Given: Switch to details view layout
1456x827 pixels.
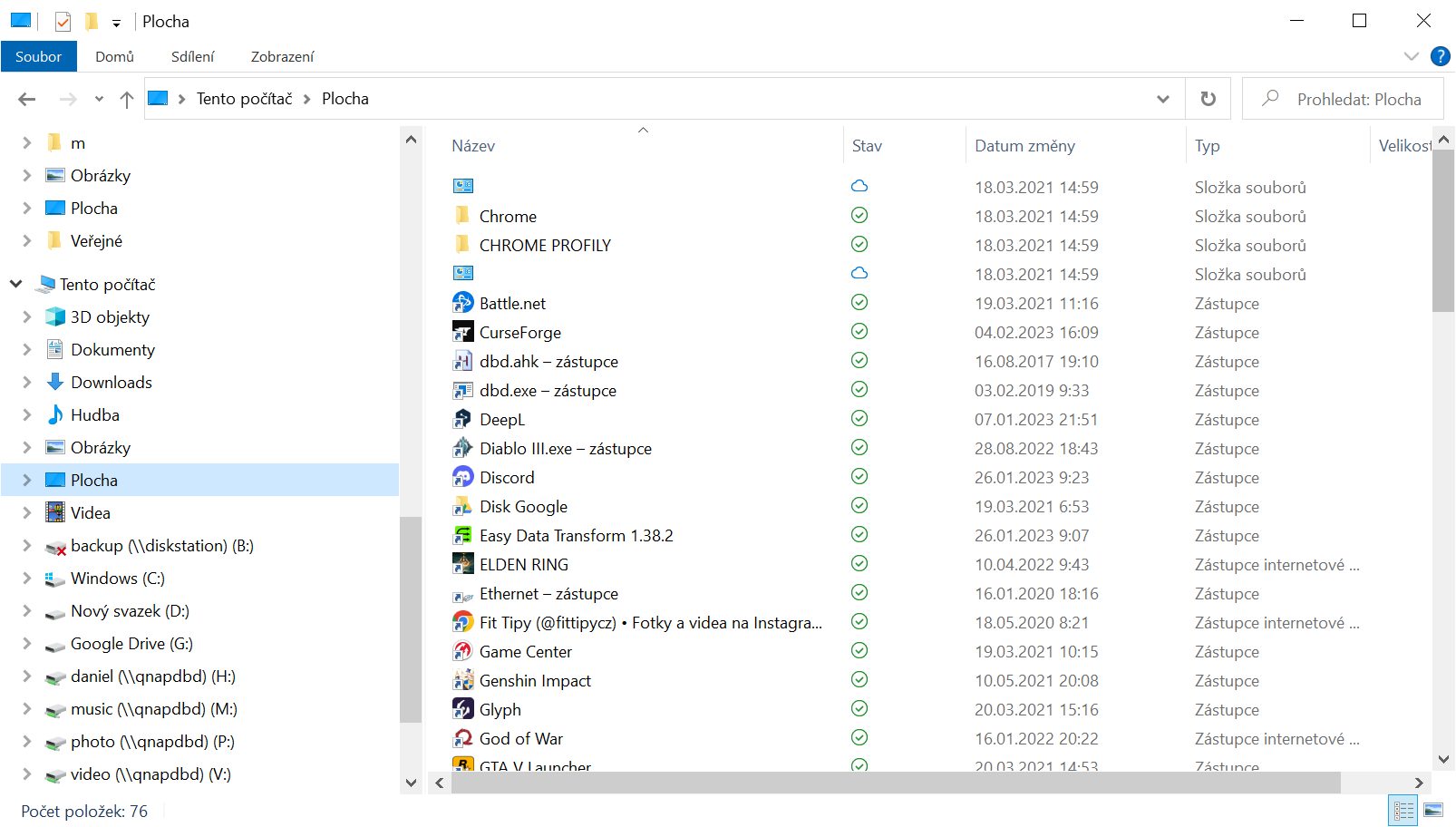Looking at the screenshot, I should click(x=1403, y=810).
